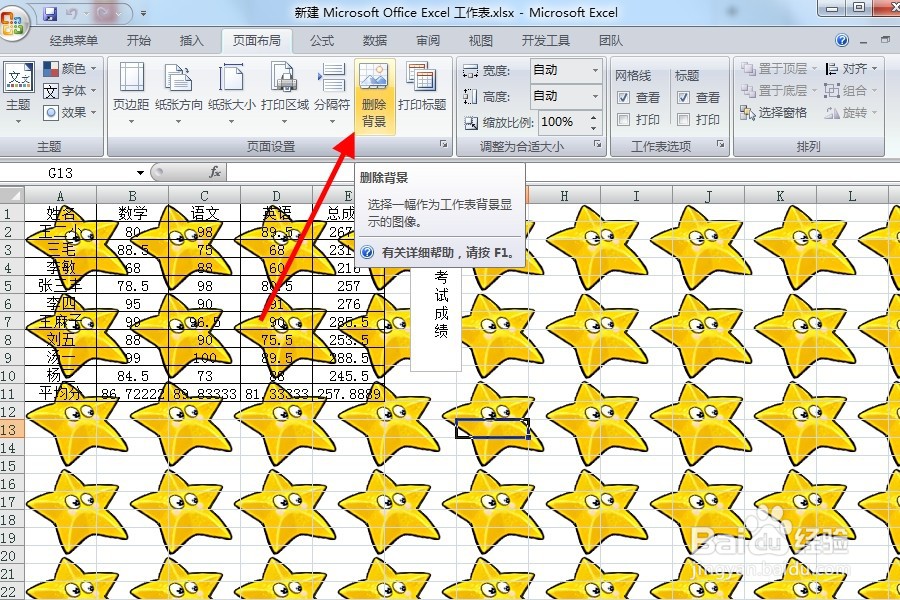Viewport: 900px width, 600px height.
Task: Open theme 字体 fonts menu
Action: [70, 91]
